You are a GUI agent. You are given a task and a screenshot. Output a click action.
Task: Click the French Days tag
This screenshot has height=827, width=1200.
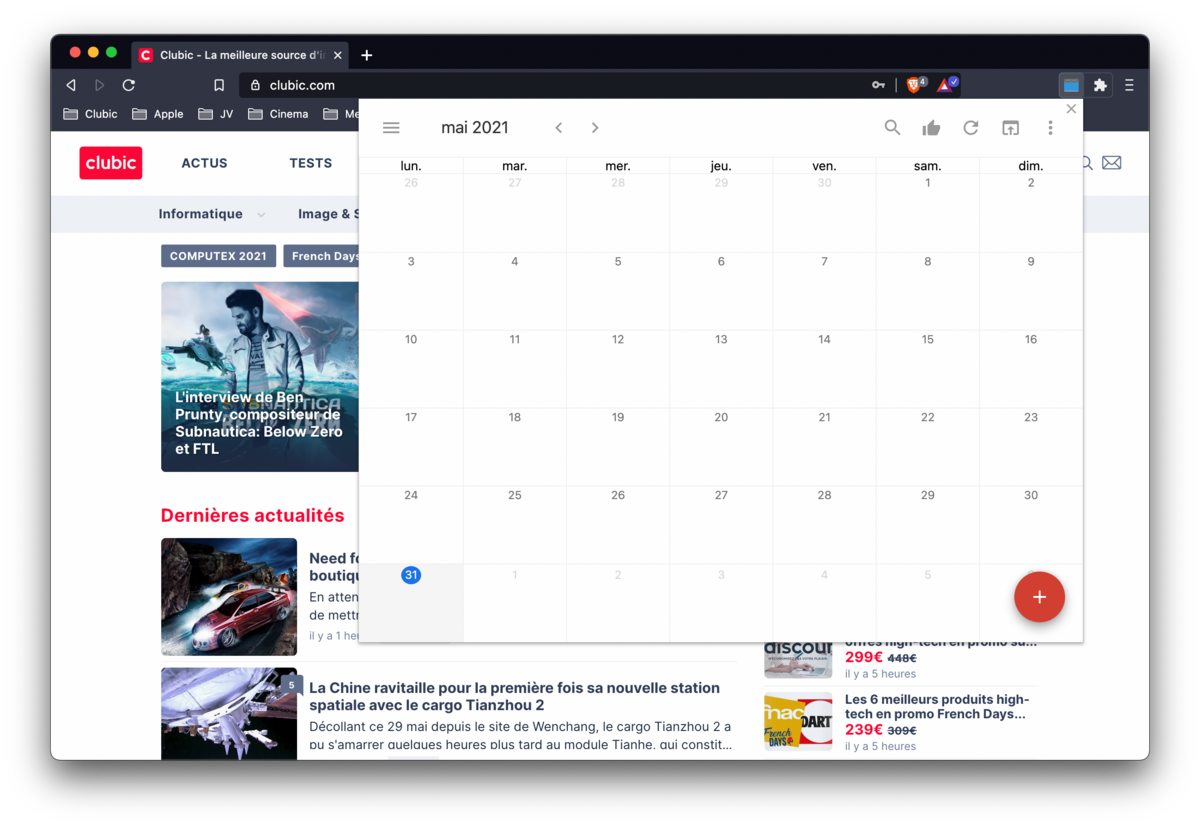pyautogui.click(x=322, y=256)
